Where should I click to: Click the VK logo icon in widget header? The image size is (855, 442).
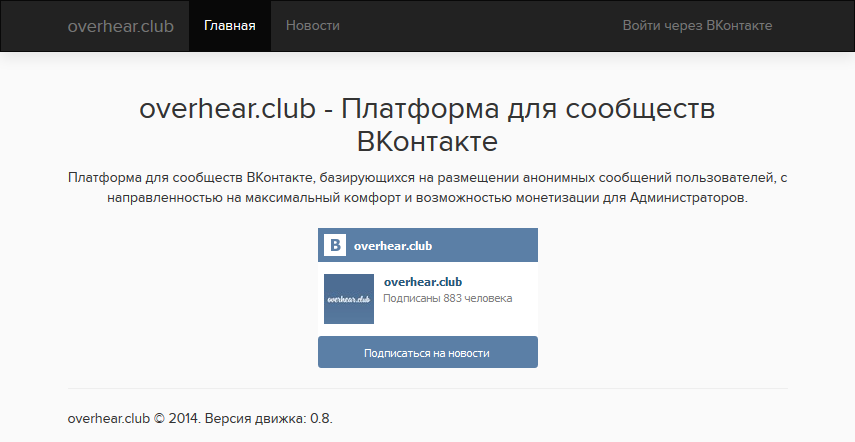pyautogui.click(x=335, y=245)
